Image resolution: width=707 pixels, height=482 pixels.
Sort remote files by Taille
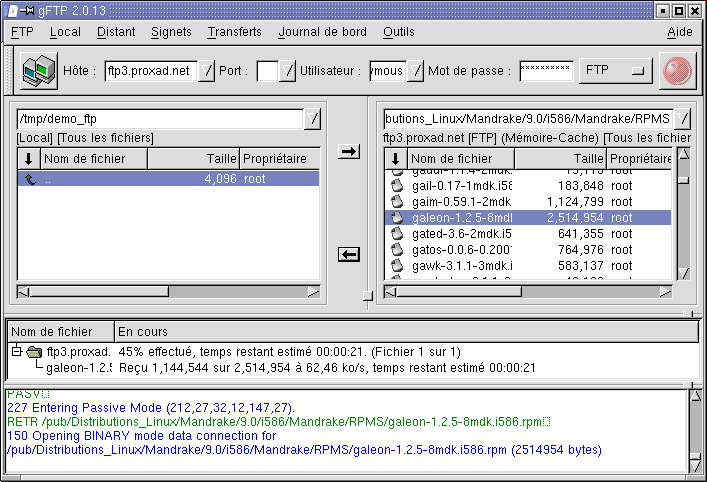pos(560,159)
